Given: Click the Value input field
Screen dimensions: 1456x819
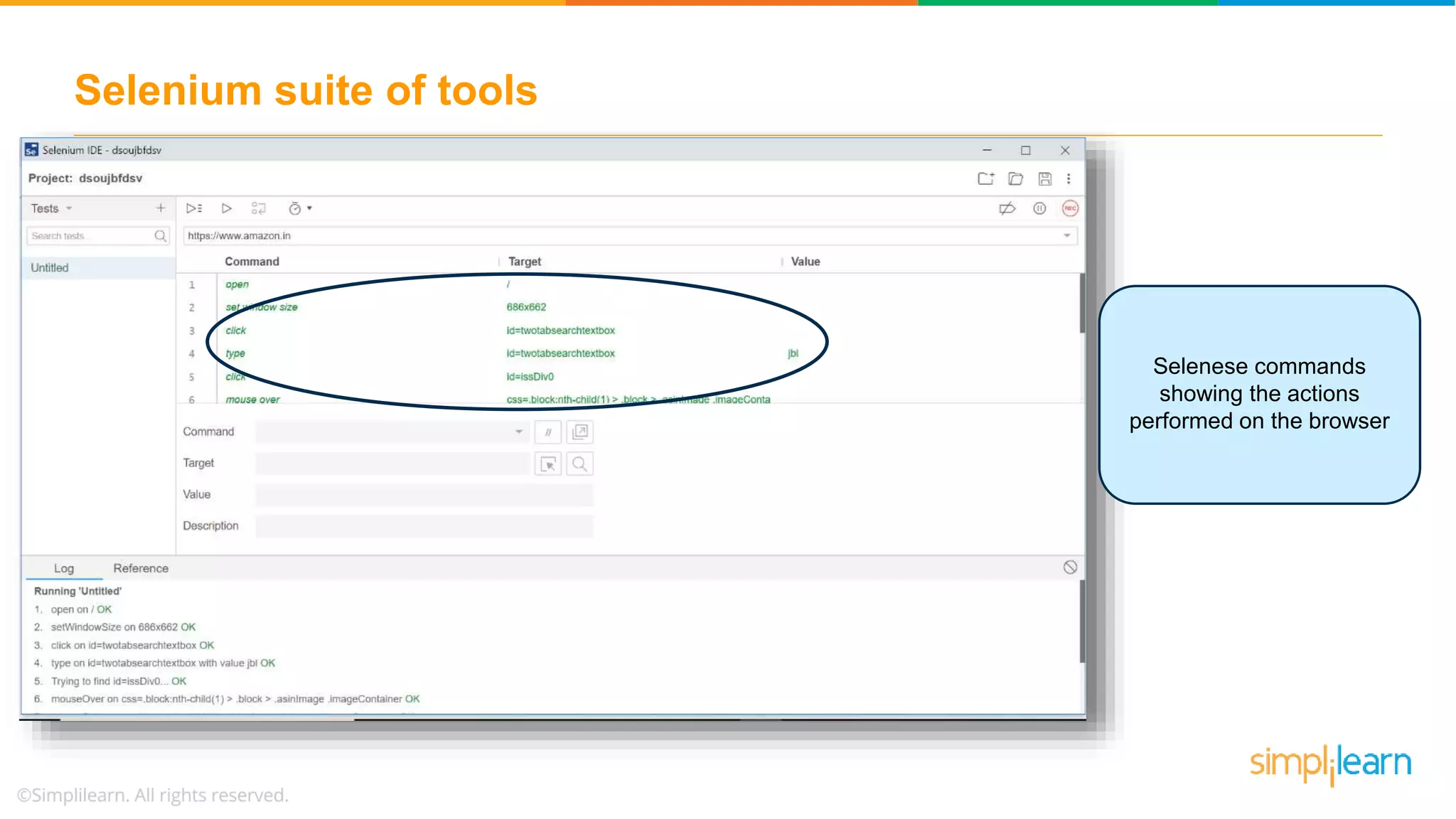Looking at the screenshot, I should click(x=424, y=495).
